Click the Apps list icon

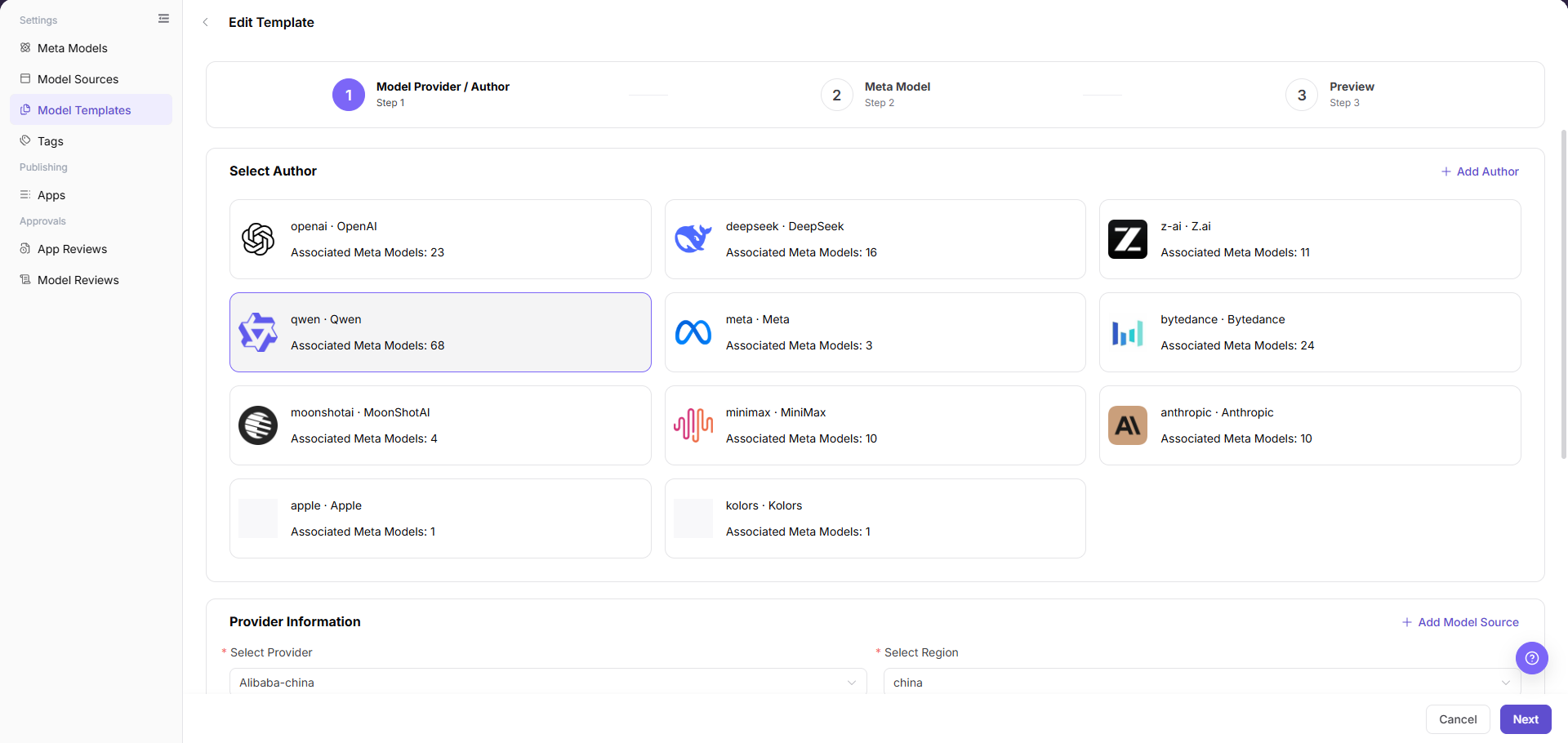click(x=25, y=194)
